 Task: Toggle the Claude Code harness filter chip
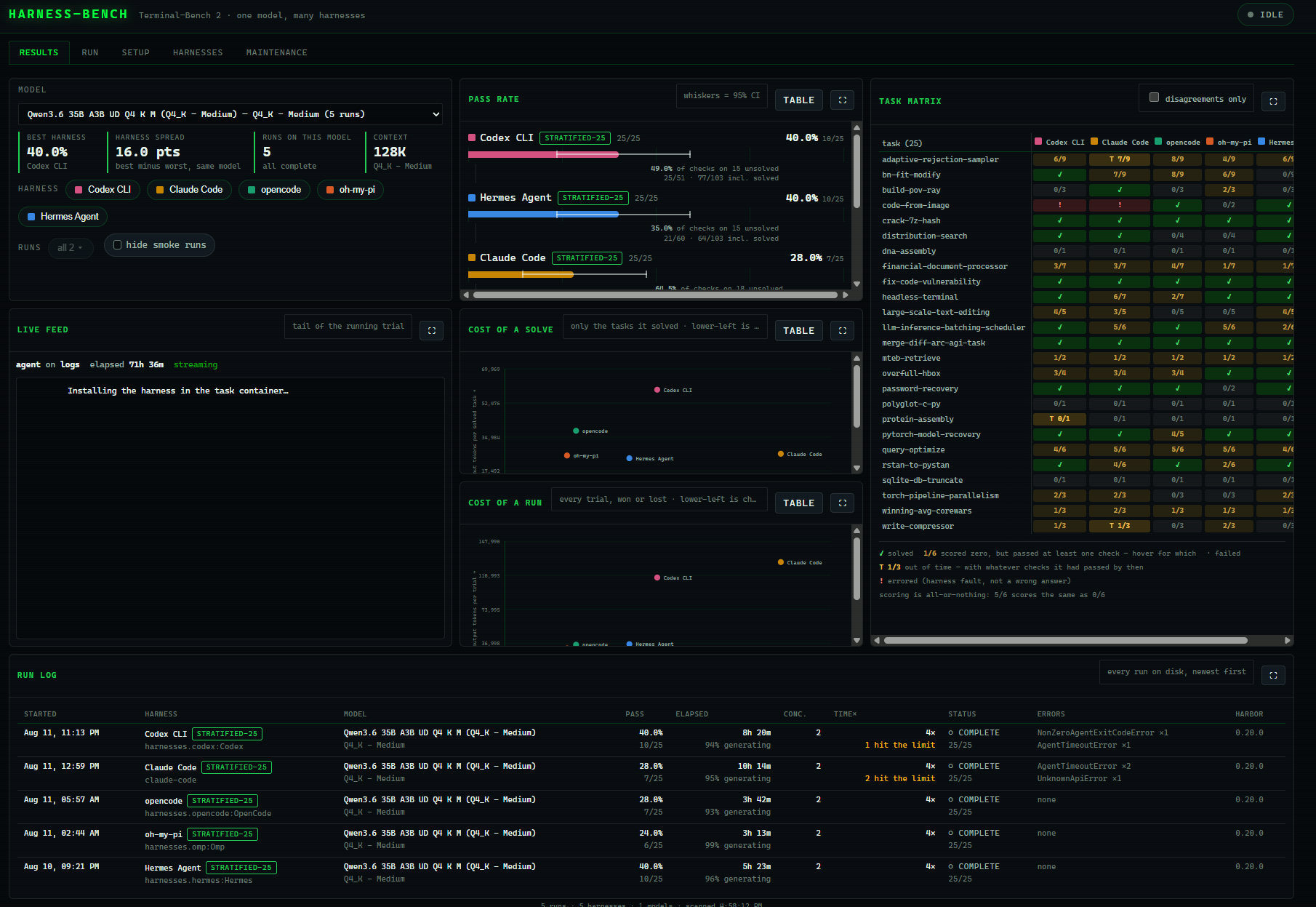(189, 190)
